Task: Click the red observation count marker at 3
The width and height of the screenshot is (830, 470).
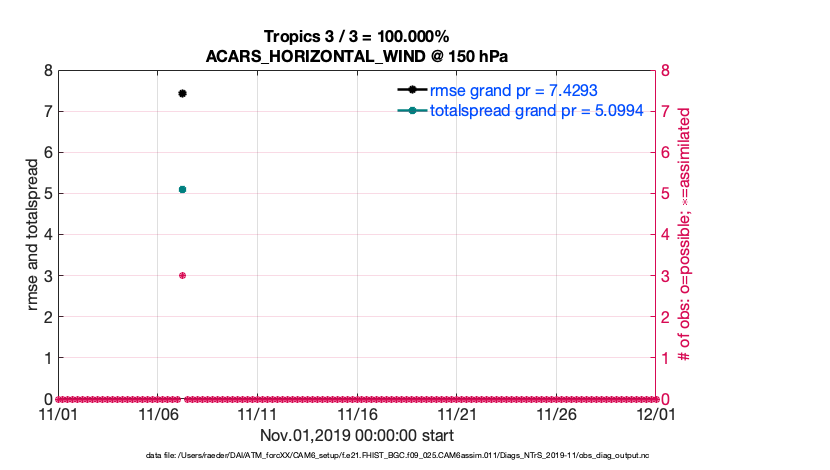Action: [x=182, y=275]
